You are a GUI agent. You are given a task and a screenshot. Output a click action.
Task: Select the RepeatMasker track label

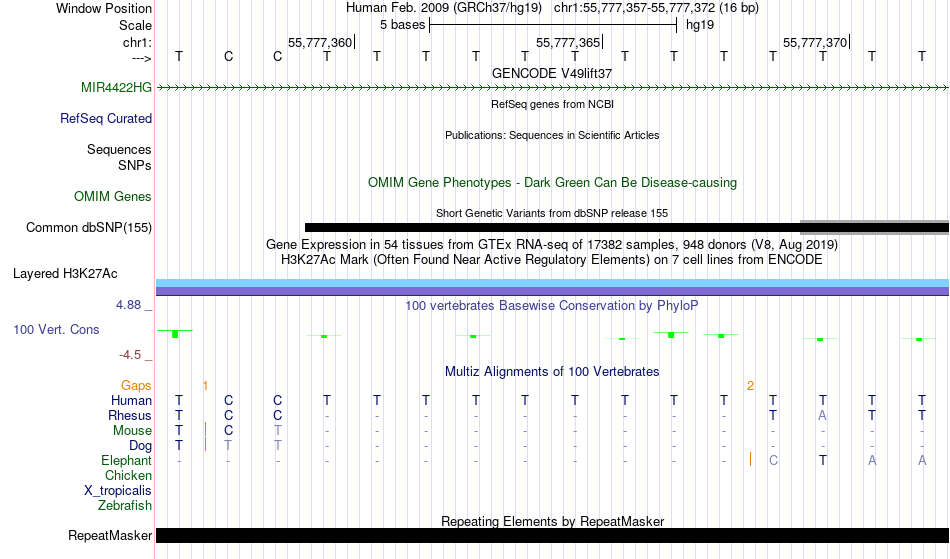click(x=110, y=535)
